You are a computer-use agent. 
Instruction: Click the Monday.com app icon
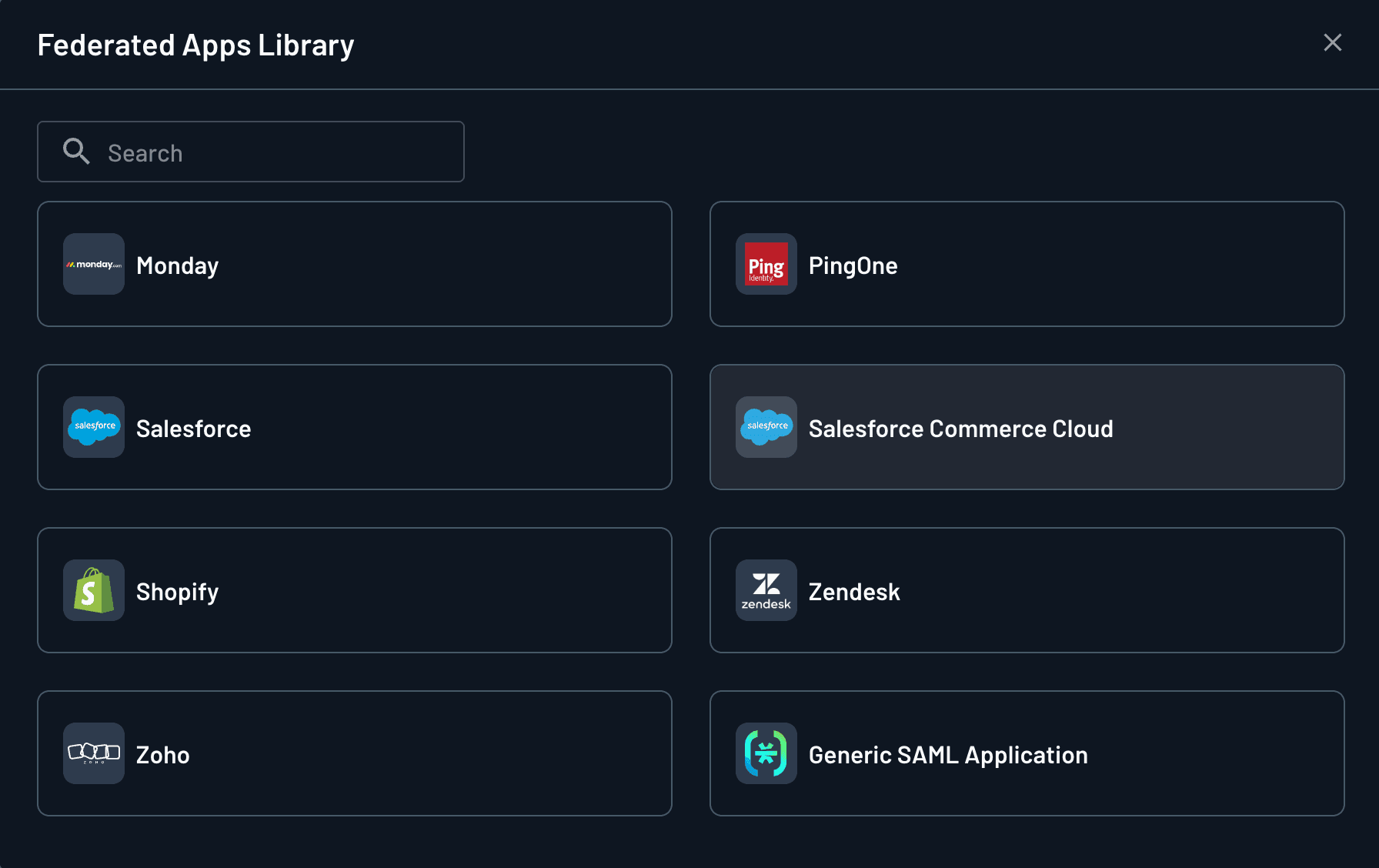click(x=93, y=264)
